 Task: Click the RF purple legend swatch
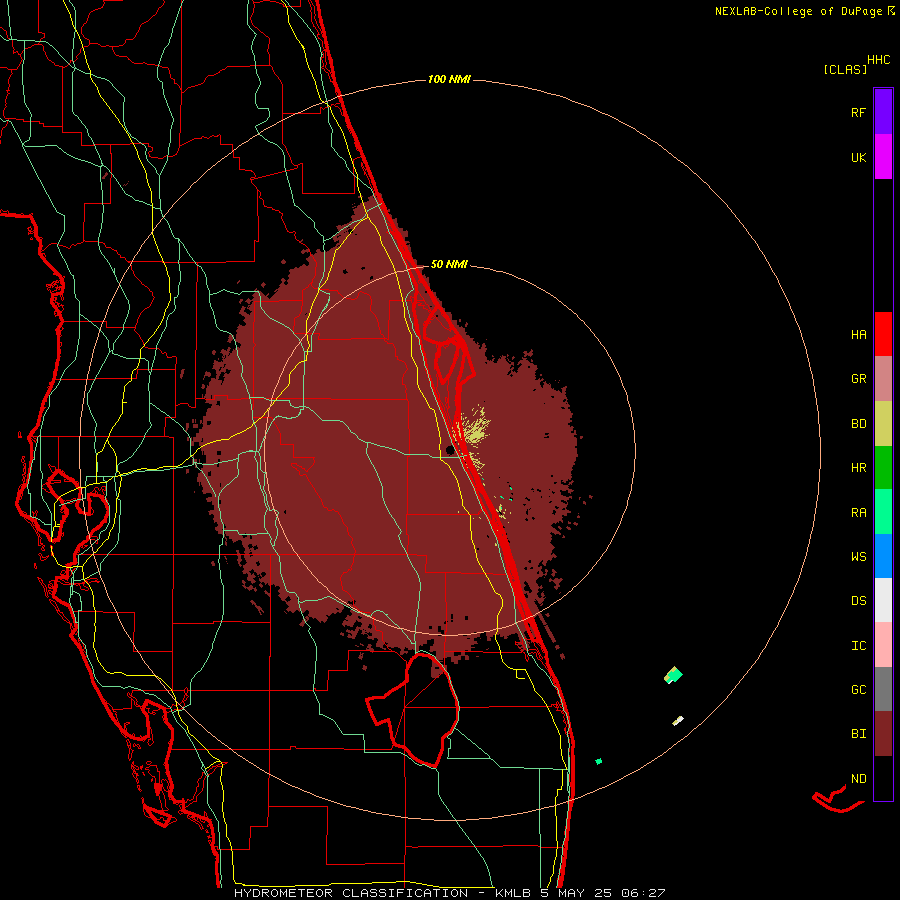coord(883,112)
